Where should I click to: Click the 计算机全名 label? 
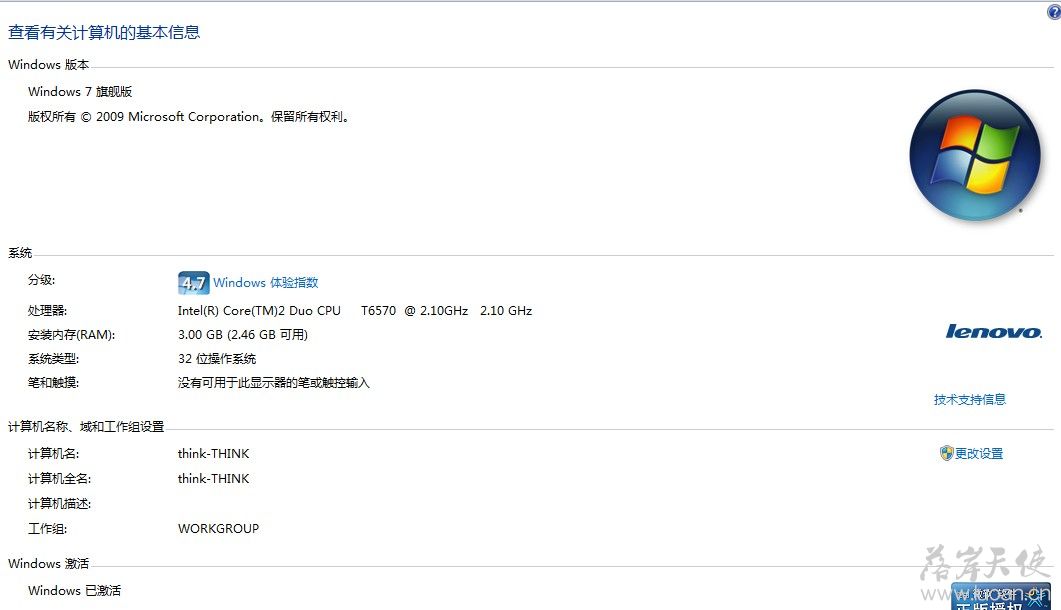[60, 479]
